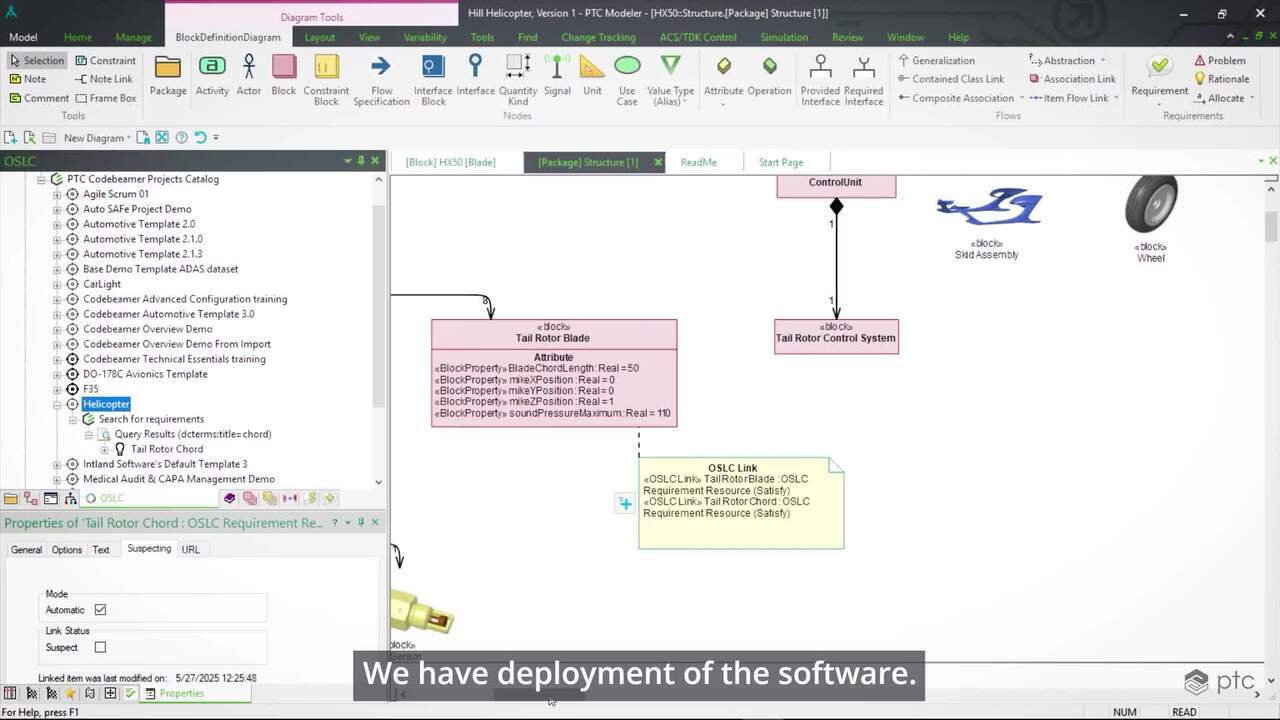Open the URL properties tab
Image resolution: width=1280 pixels, height=720 pixels.
click(190, 550)
